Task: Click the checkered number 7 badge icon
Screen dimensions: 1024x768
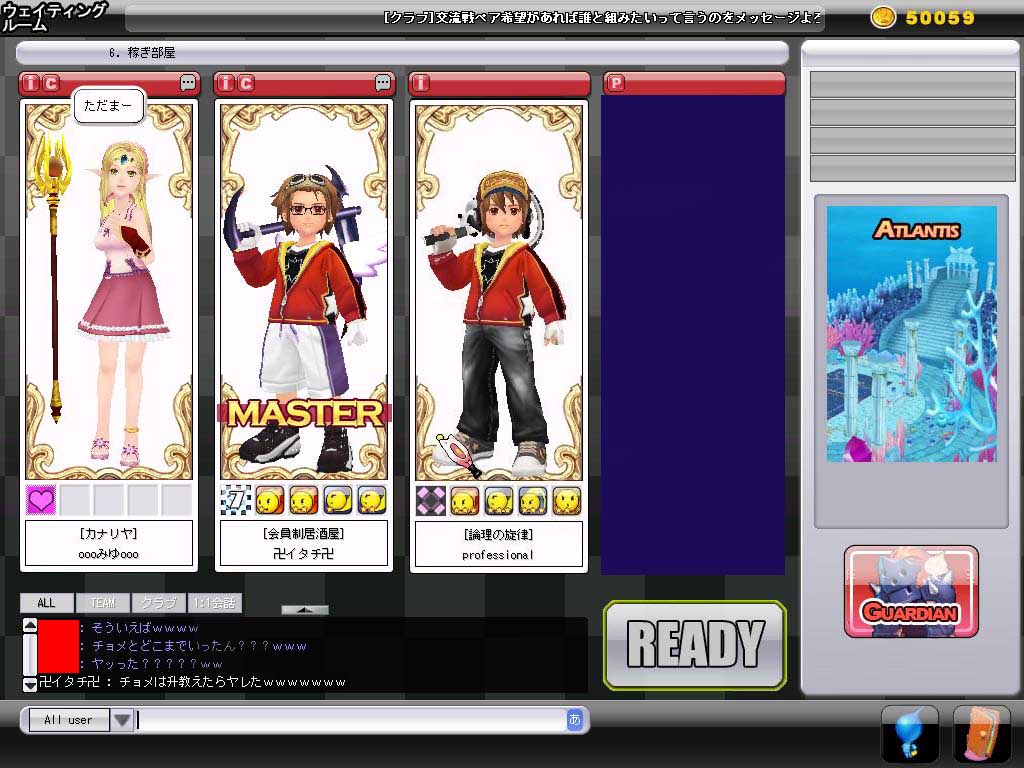Action: click(236, 499)
